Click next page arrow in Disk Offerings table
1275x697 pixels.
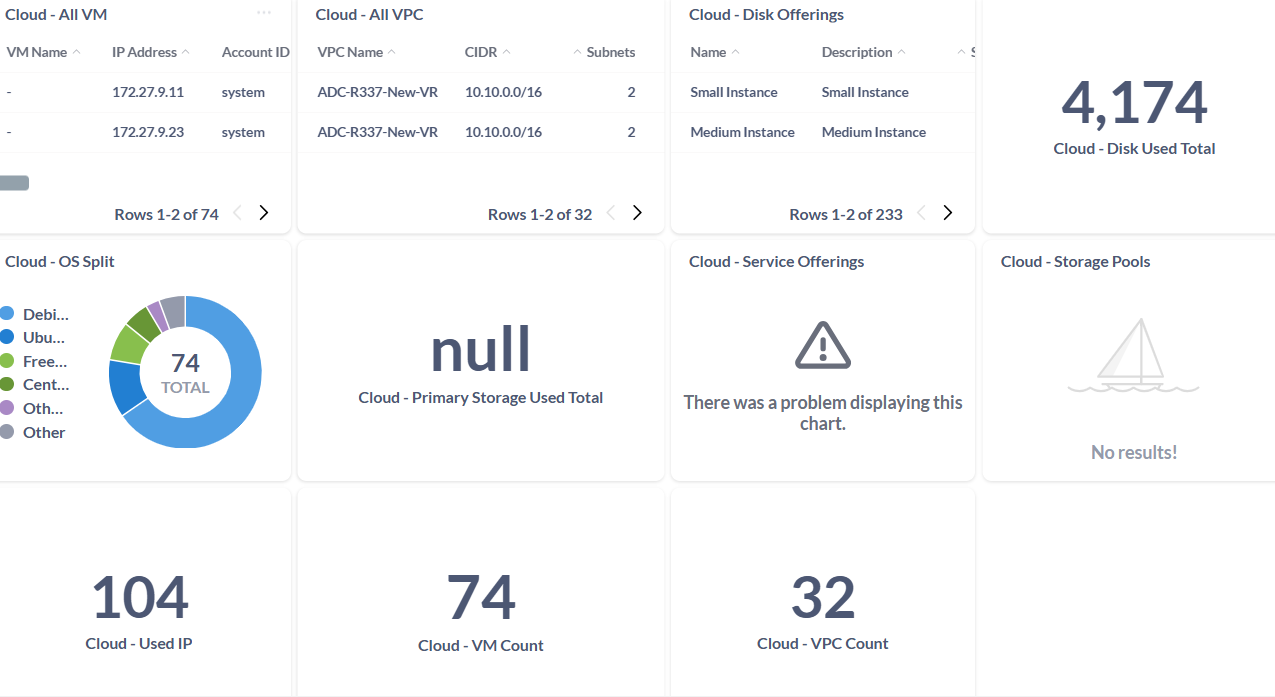pyautogui.click(x=948, y=213)
